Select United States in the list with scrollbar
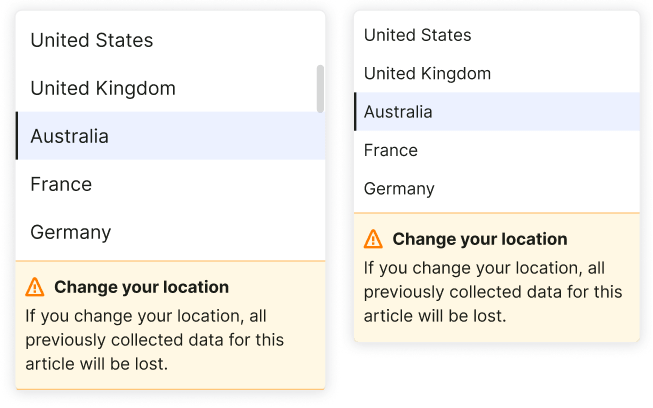 click(x=170, y=40)
